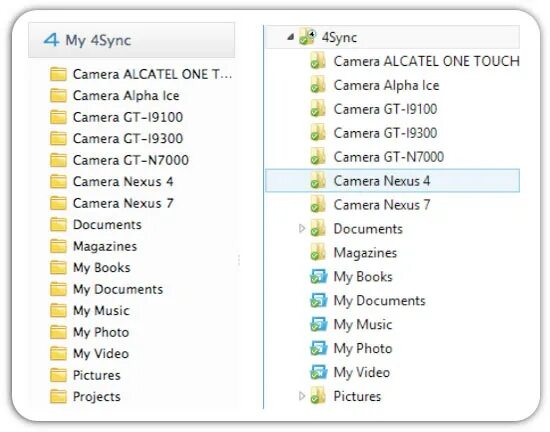Select Camera Nexus 4 in right tree
Viewport: 550px width, 432px height.
pyautogui.click(x=393, y=181)
